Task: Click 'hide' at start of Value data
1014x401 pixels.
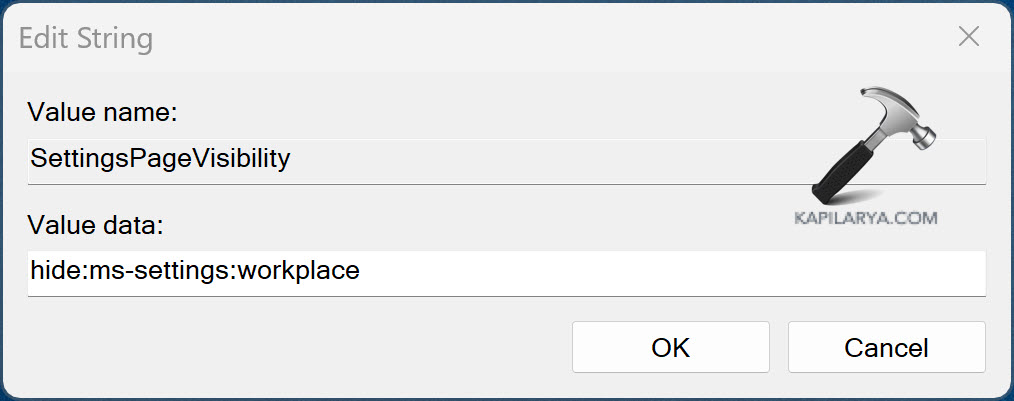Action: 52,271
